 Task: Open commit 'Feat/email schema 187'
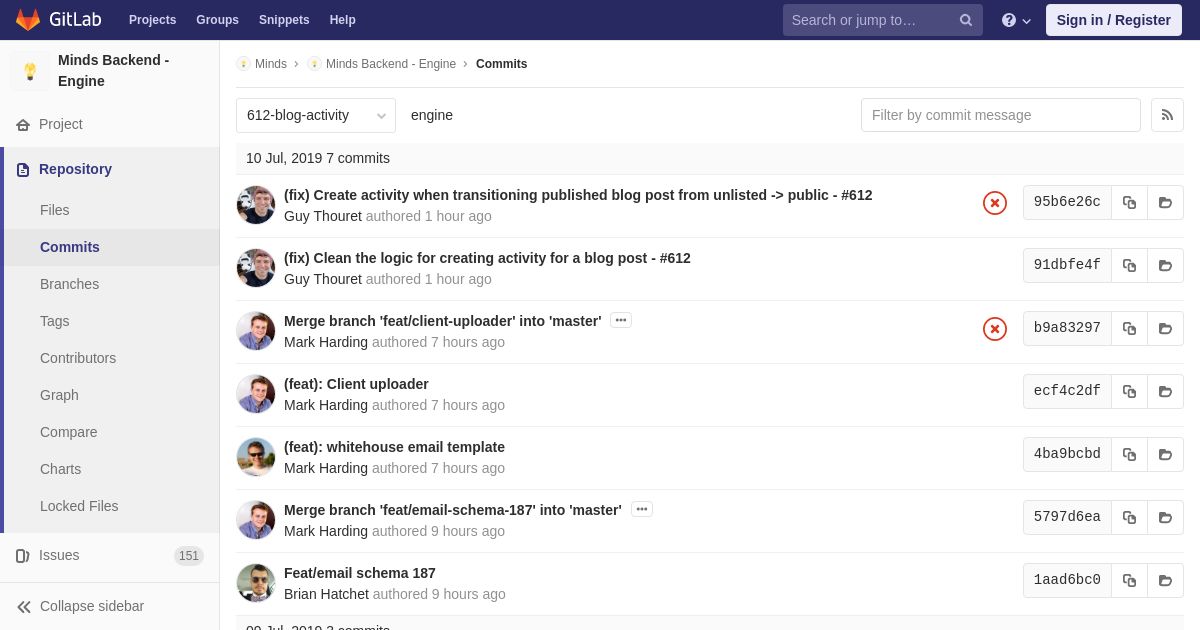point(360,573)
